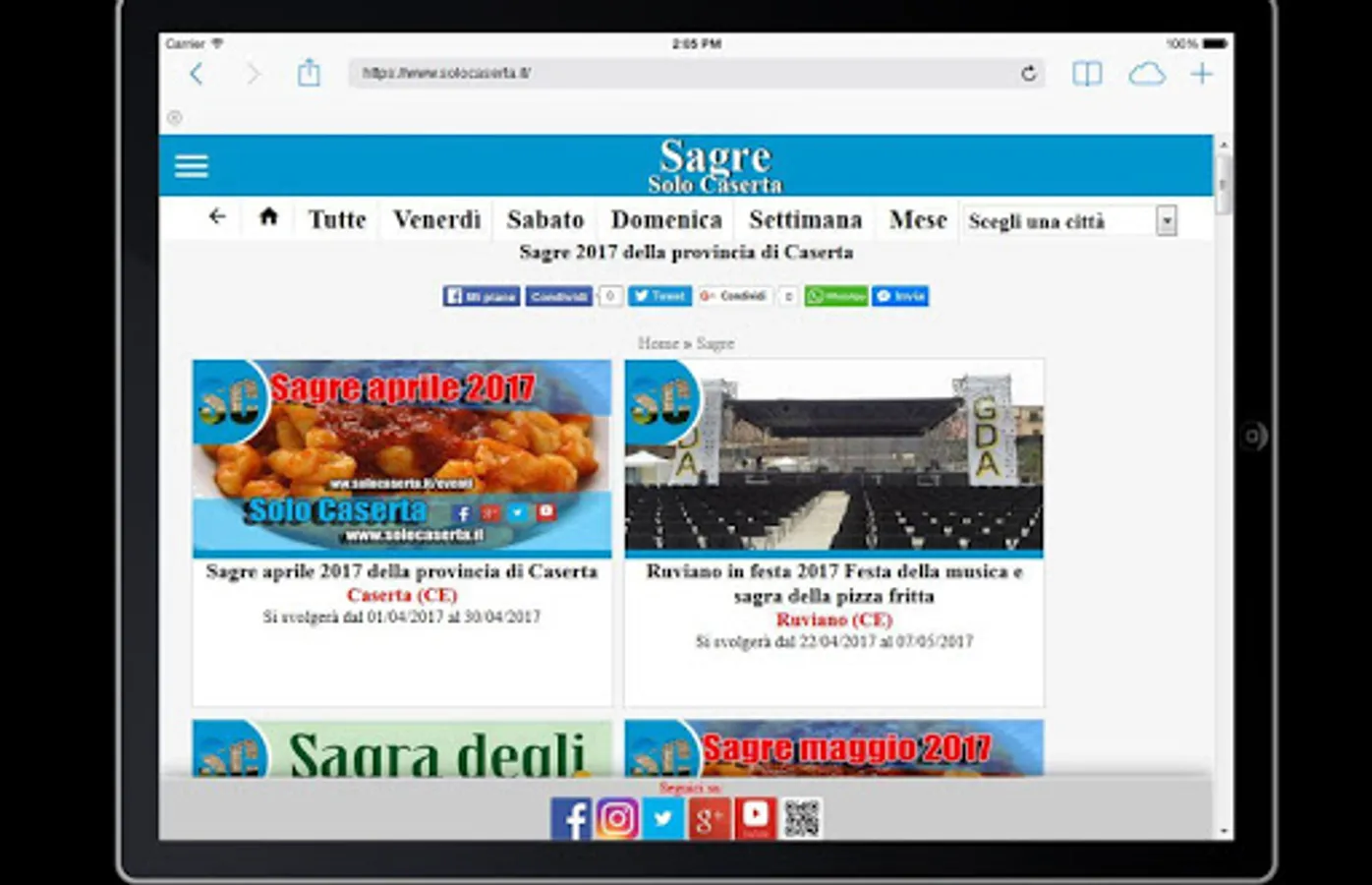
Task: Select the Domenica filter tab
Action: click(666, 219)
